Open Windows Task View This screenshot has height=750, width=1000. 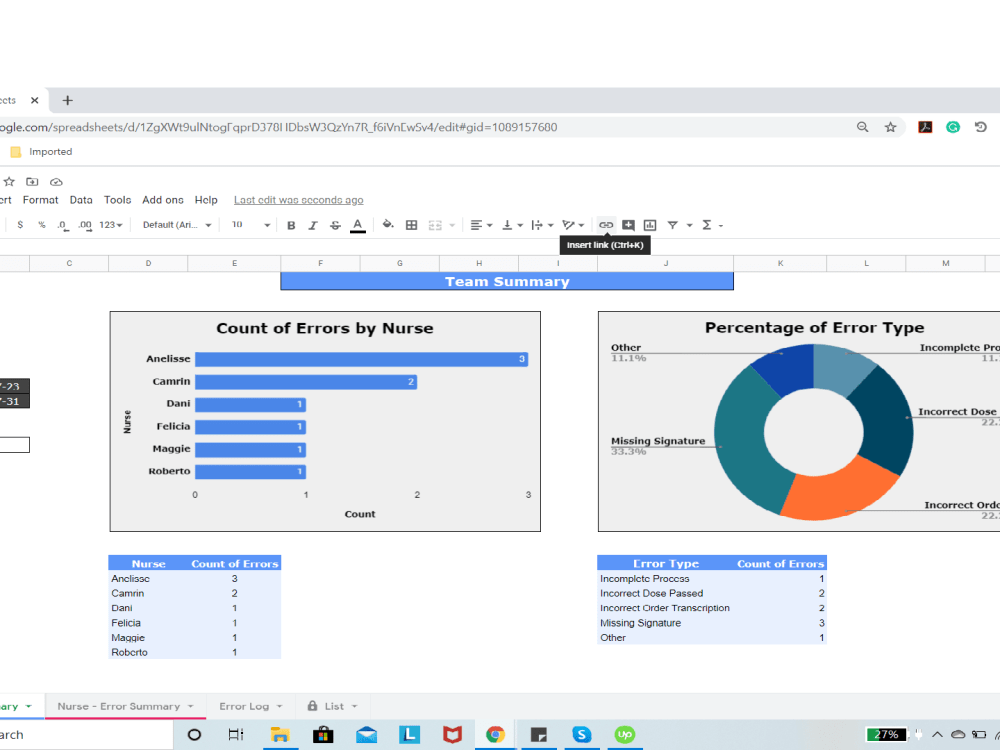click(236, 735)
